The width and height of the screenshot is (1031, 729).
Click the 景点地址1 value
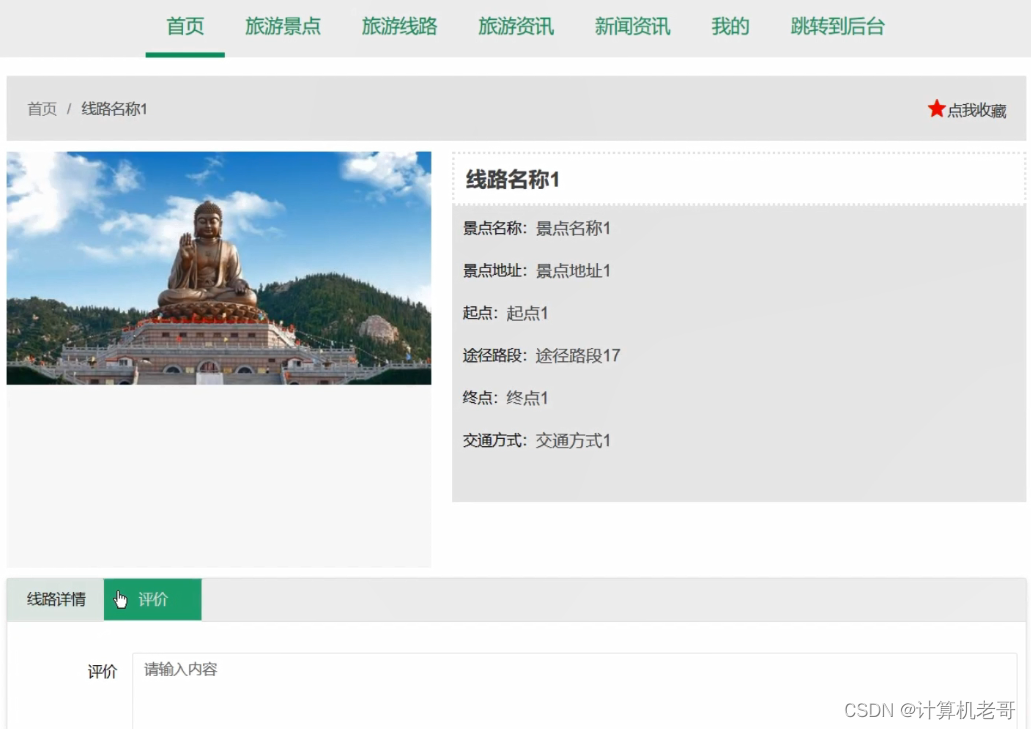[573, 271]
